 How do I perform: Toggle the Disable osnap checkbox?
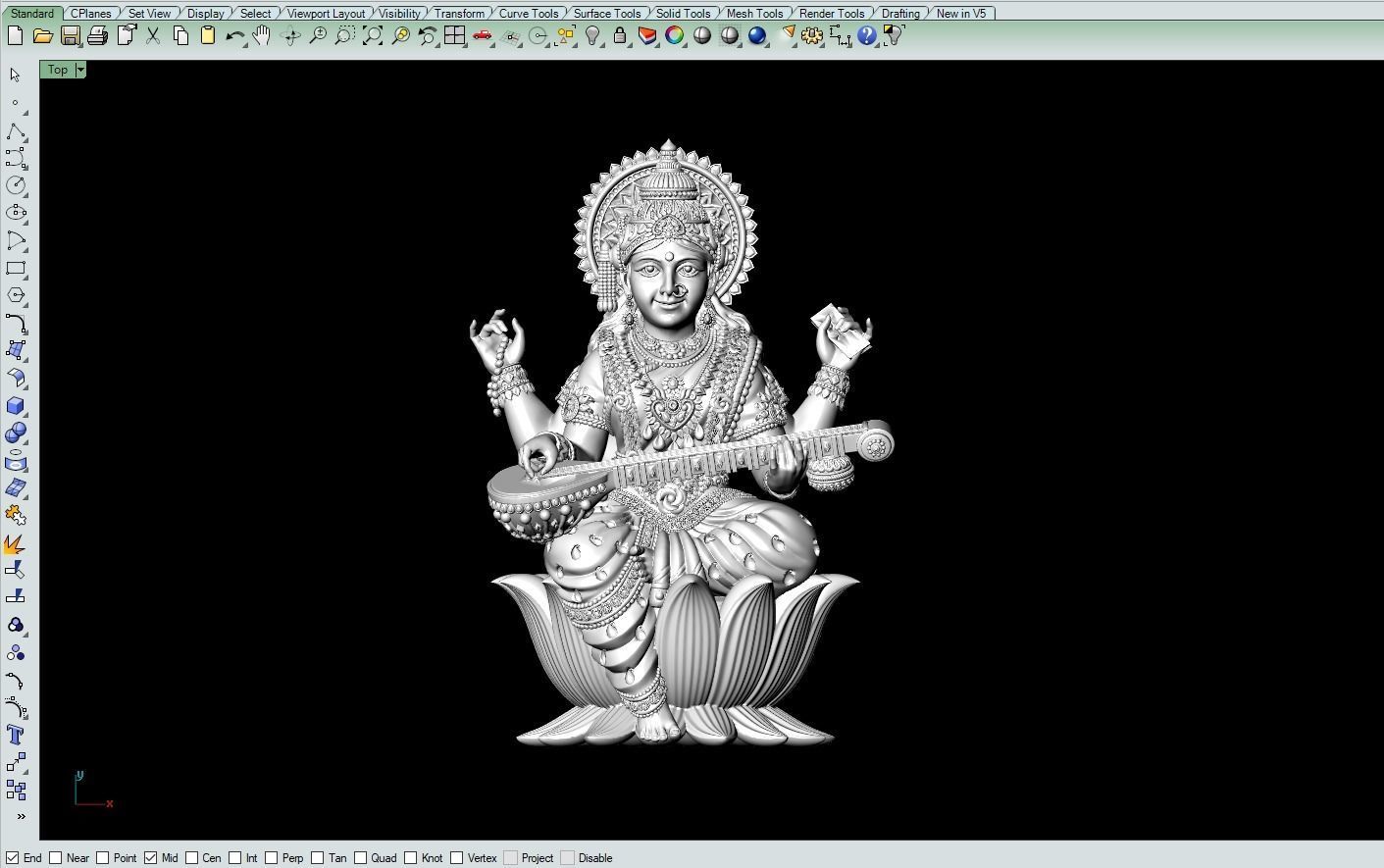pos(568,857)
